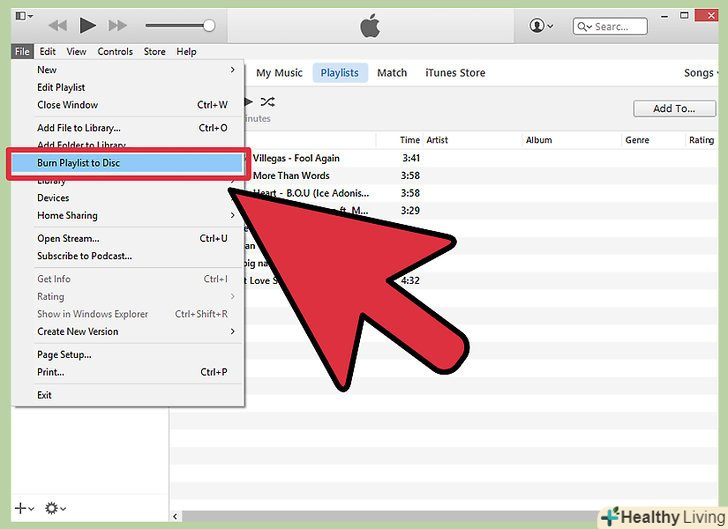Sort by the Album column header
728x529 pixels.
(x=572, y=140)
